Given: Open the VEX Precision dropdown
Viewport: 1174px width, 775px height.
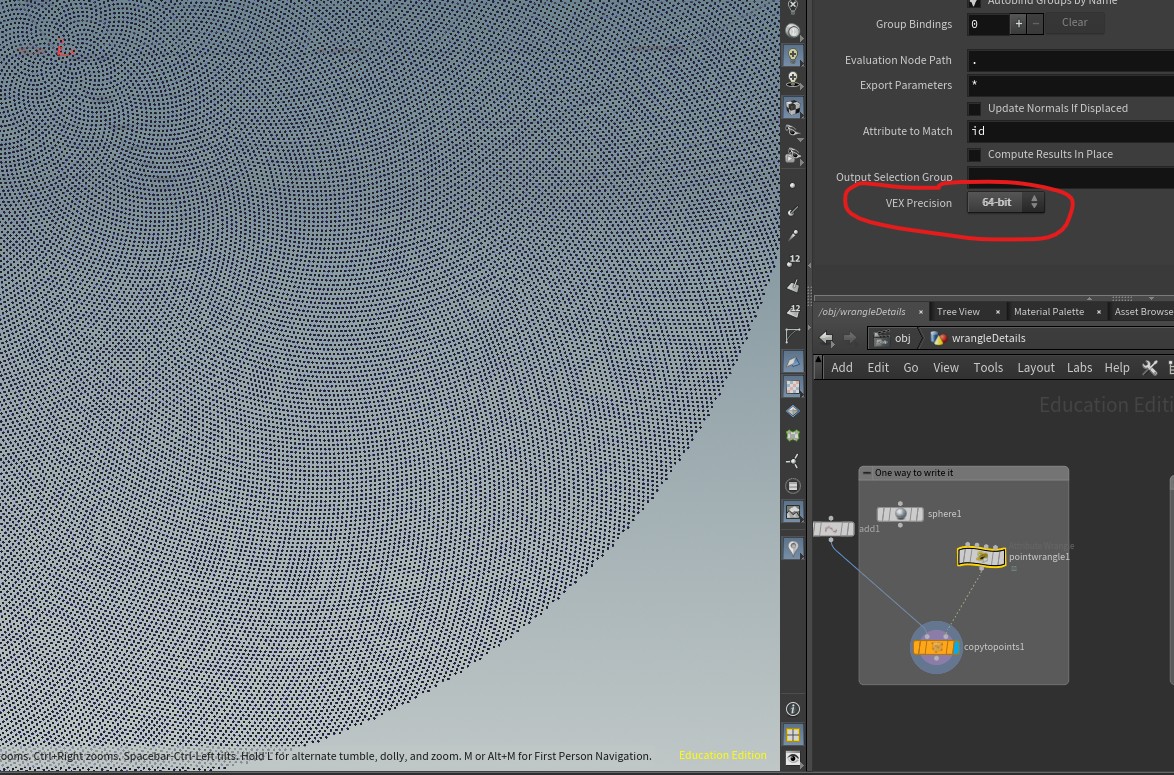Looking at the screenshot, I should coord(1006,203).
